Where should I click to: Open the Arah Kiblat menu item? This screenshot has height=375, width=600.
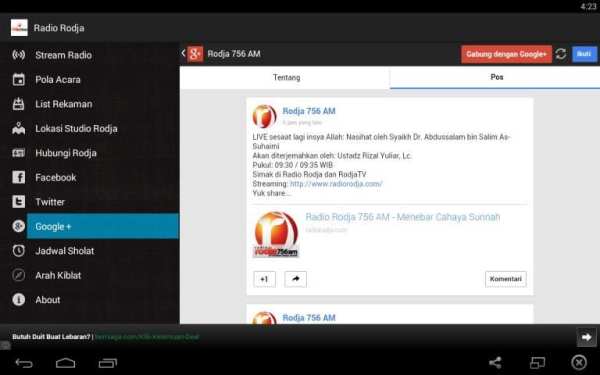(90, 275)
